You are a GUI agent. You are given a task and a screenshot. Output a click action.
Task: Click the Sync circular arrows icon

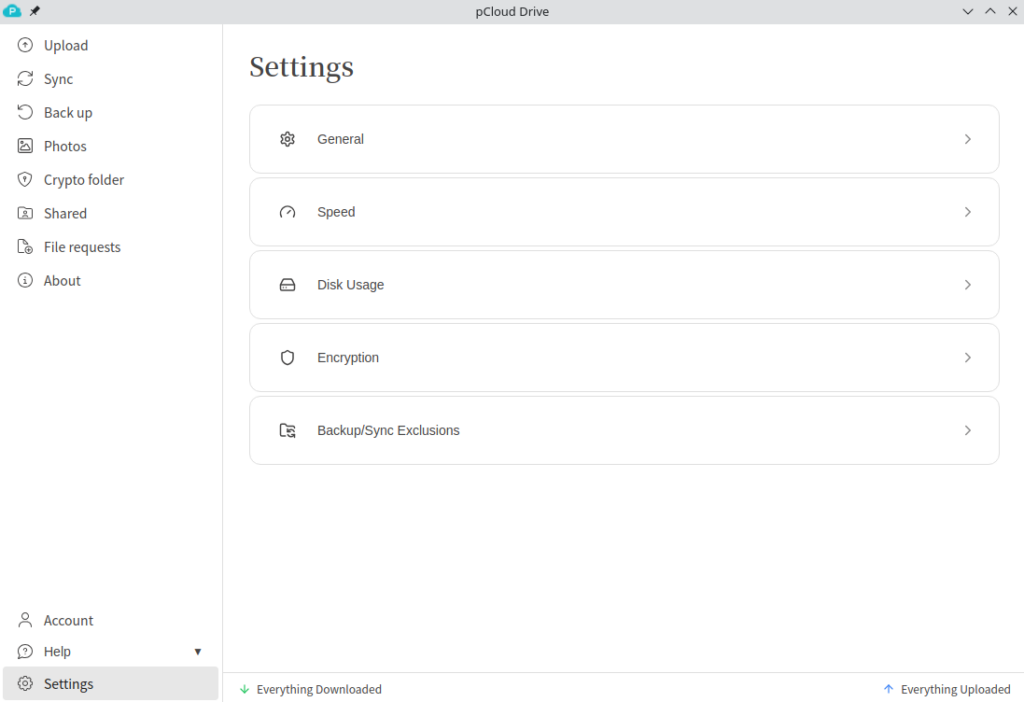click(x=26, y=79)
